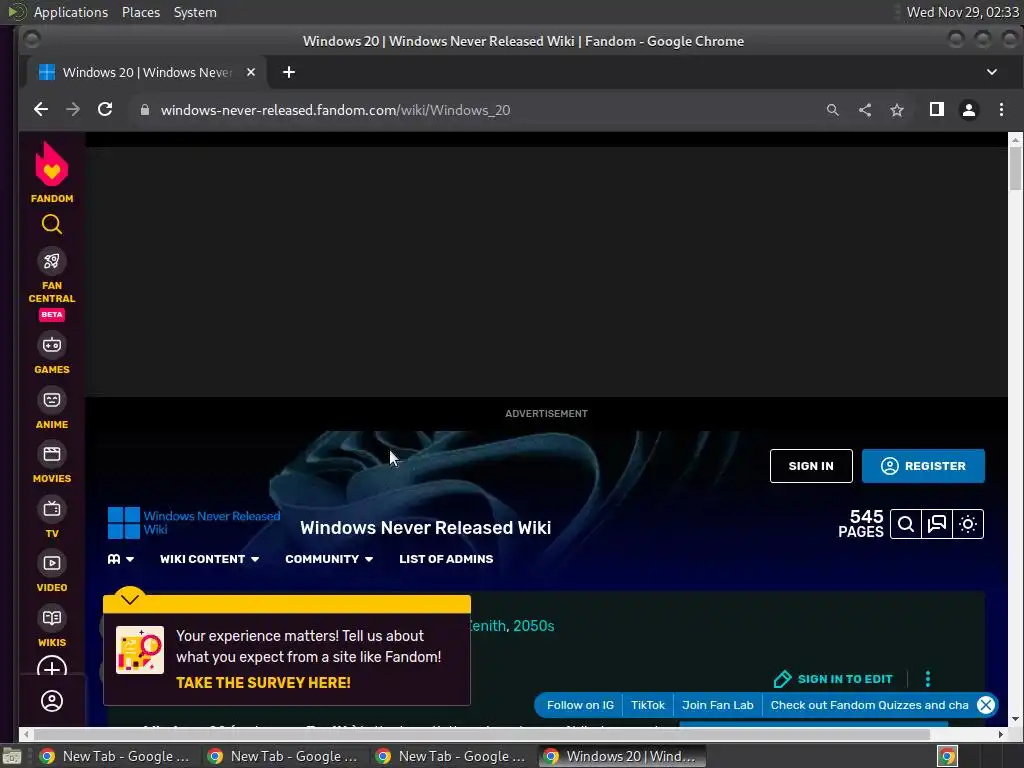
Task: Click the vertical page scrollbar thumb
Action: (x=1015, y=168)
